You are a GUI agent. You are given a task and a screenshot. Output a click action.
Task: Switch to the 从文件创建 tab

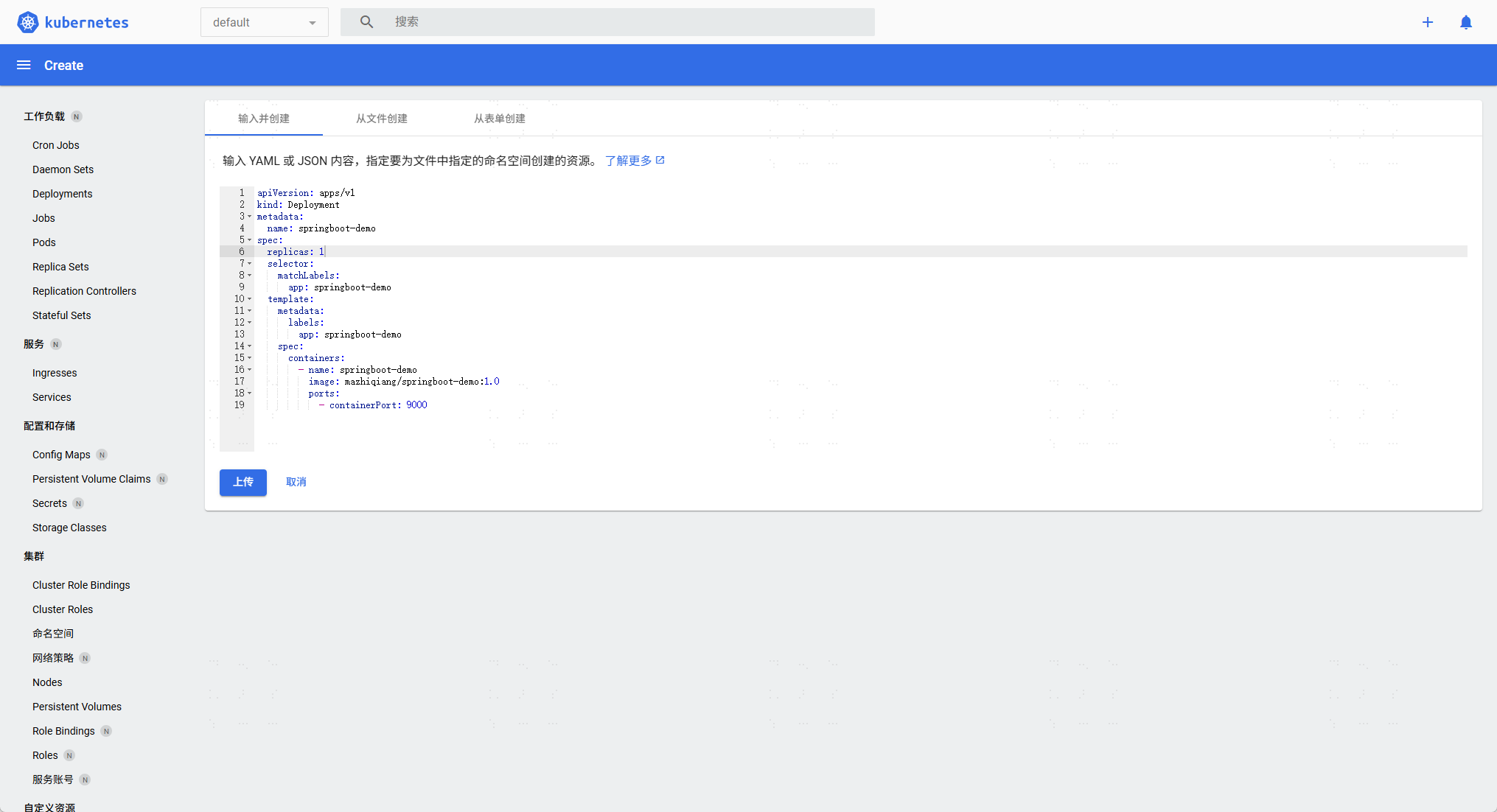381,119
